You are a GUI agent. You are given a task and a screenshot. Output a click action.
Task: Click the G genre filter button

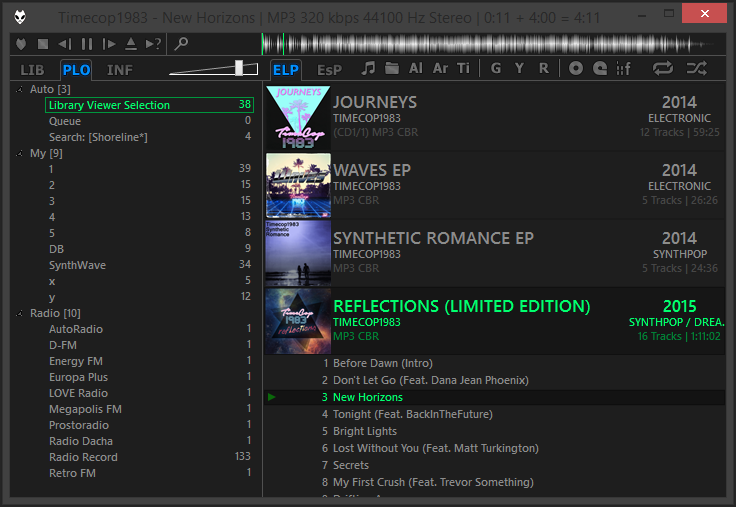click(x=496, y=69)
